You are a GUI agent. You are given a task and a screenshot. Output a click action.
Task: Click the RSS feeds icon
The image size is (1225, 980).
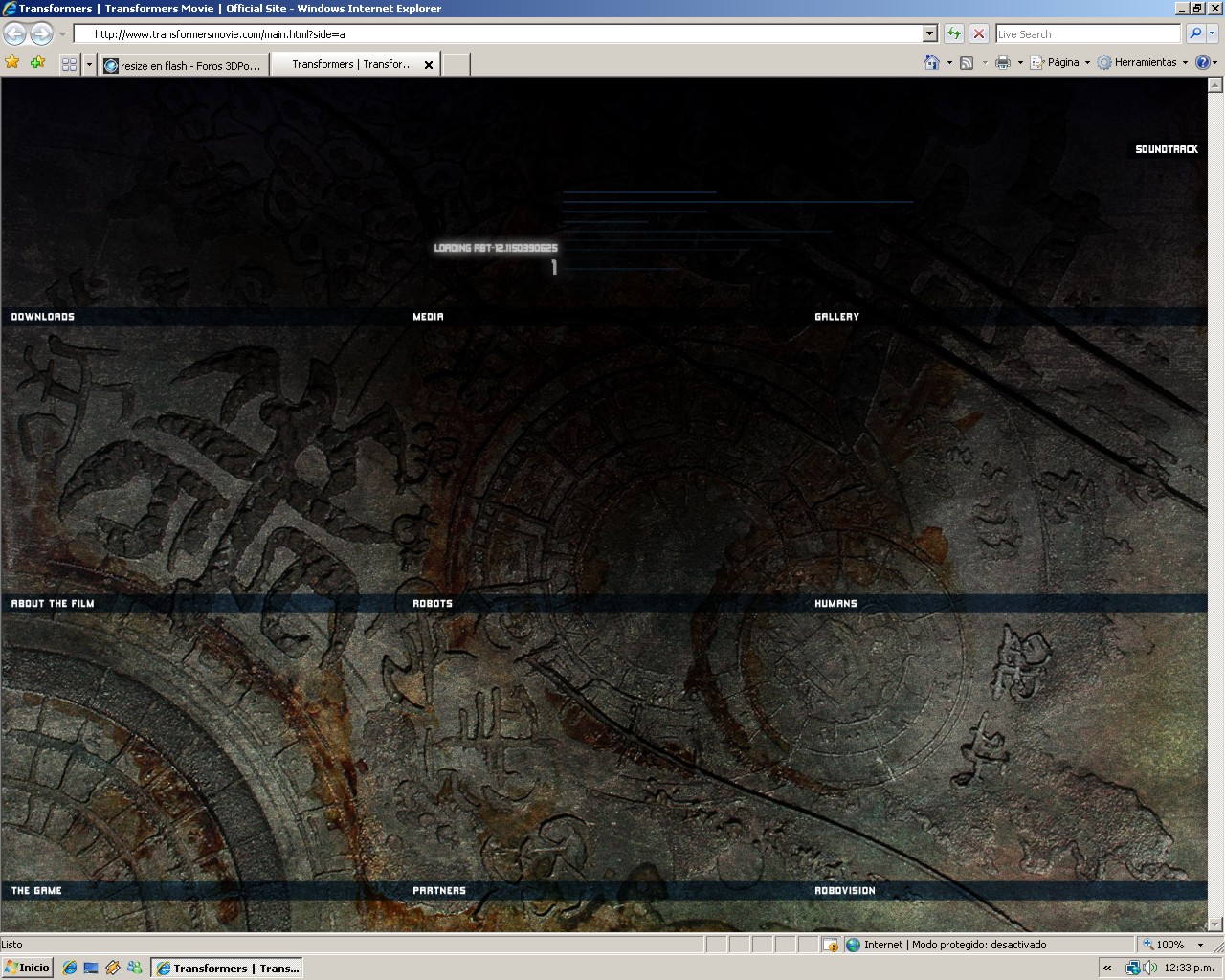967,63
